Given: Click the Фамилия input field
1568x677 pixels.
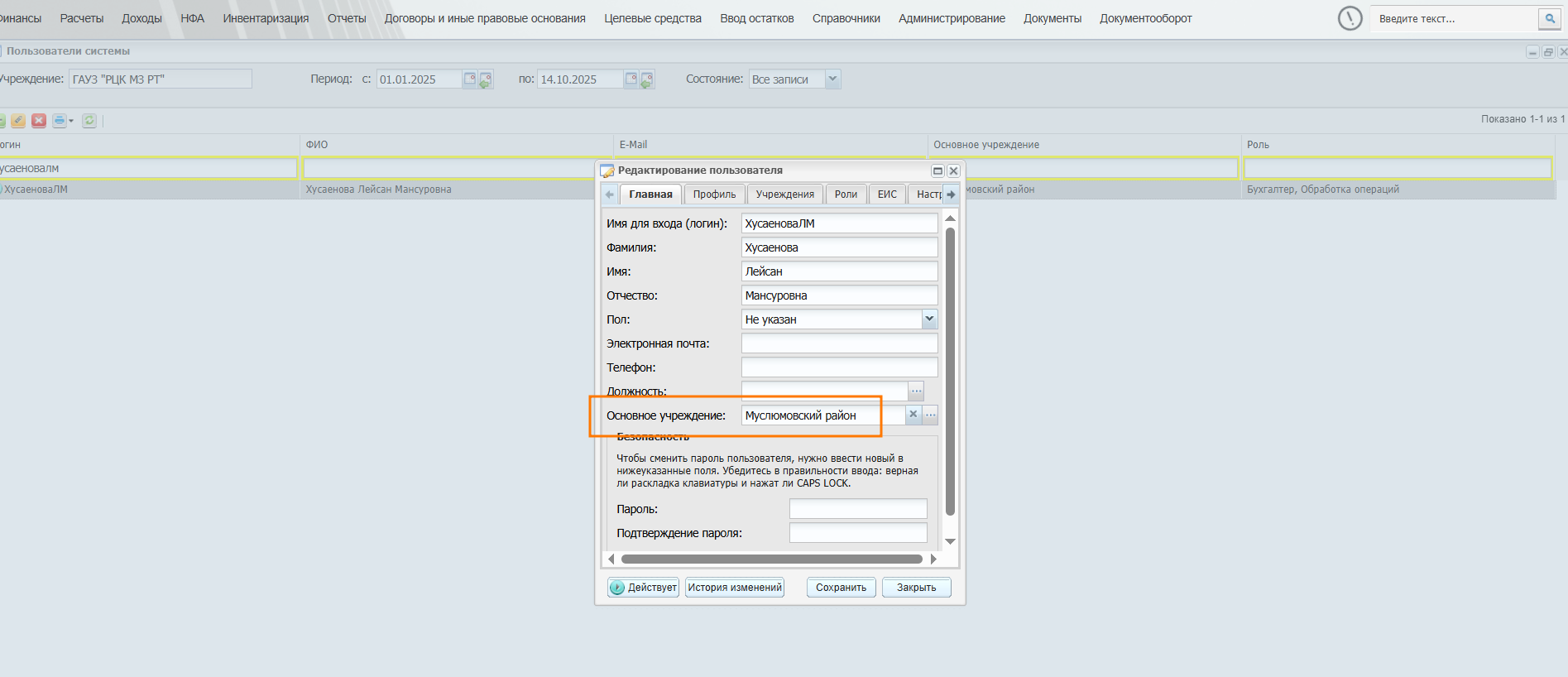Looking at the screenshot, I should point(839,247).
